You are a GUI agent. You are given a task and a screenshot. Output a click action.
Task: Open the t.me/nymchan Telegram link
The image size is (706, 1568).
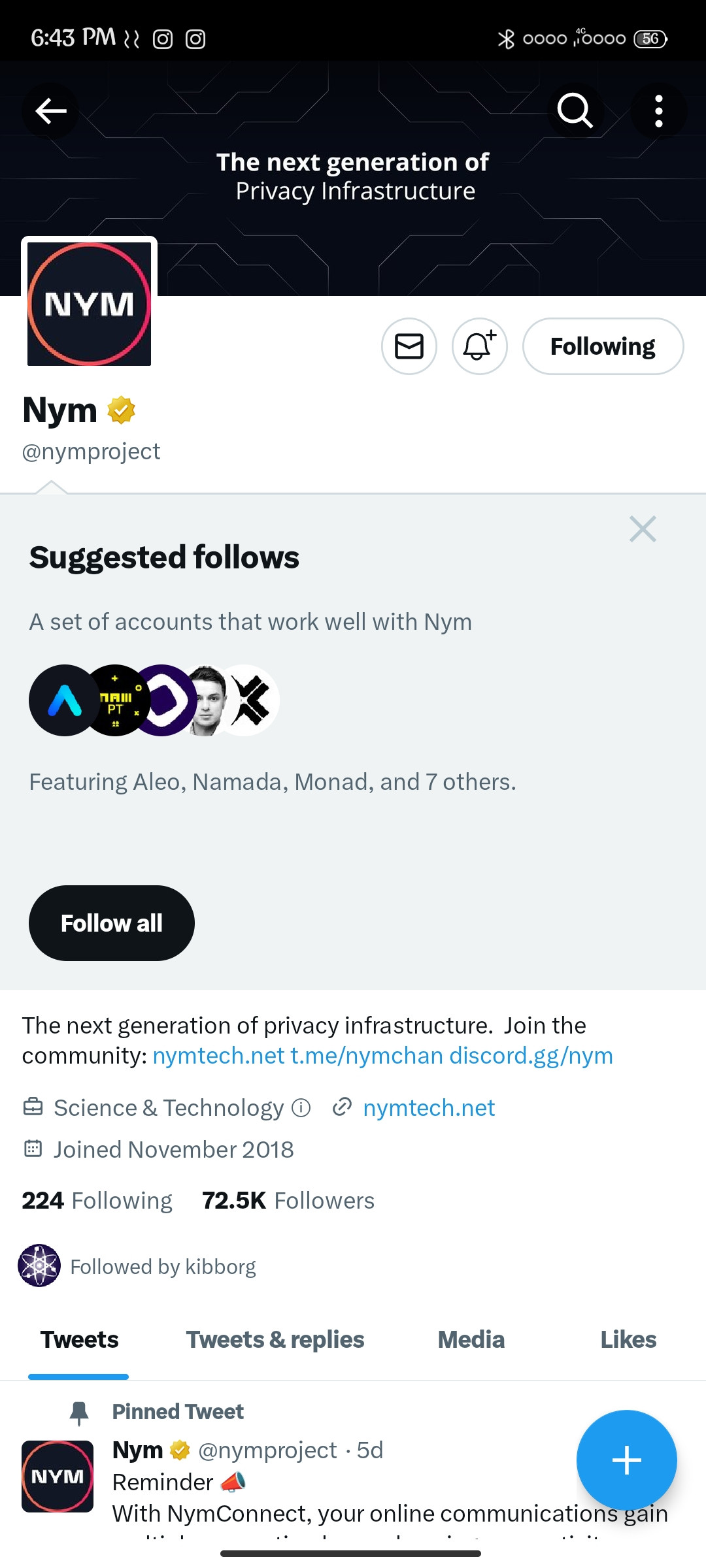[x=367, y=1056]
